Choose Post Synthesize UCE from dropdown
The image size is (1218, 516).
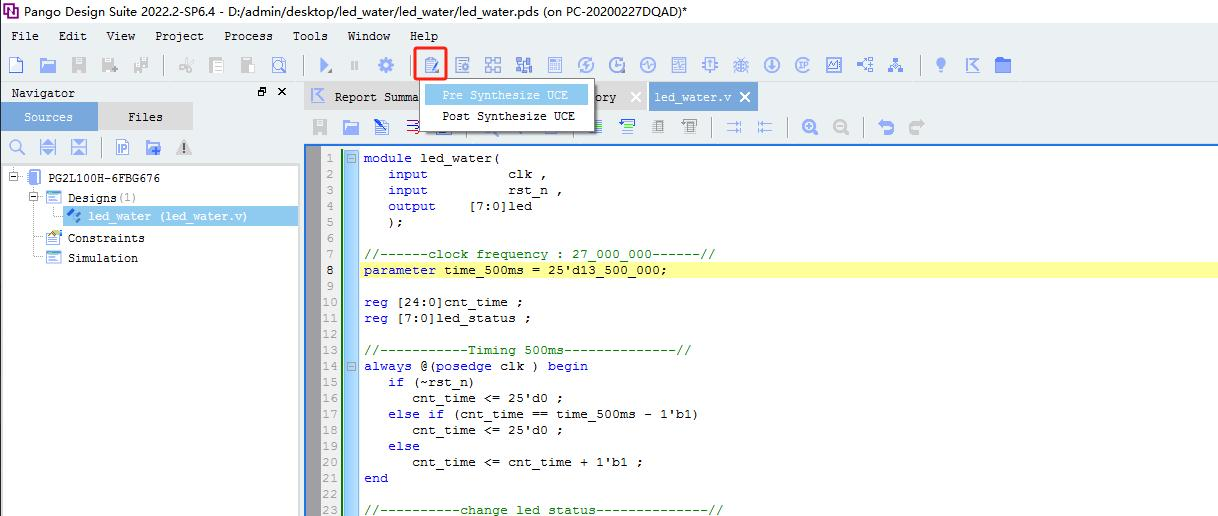508,116
